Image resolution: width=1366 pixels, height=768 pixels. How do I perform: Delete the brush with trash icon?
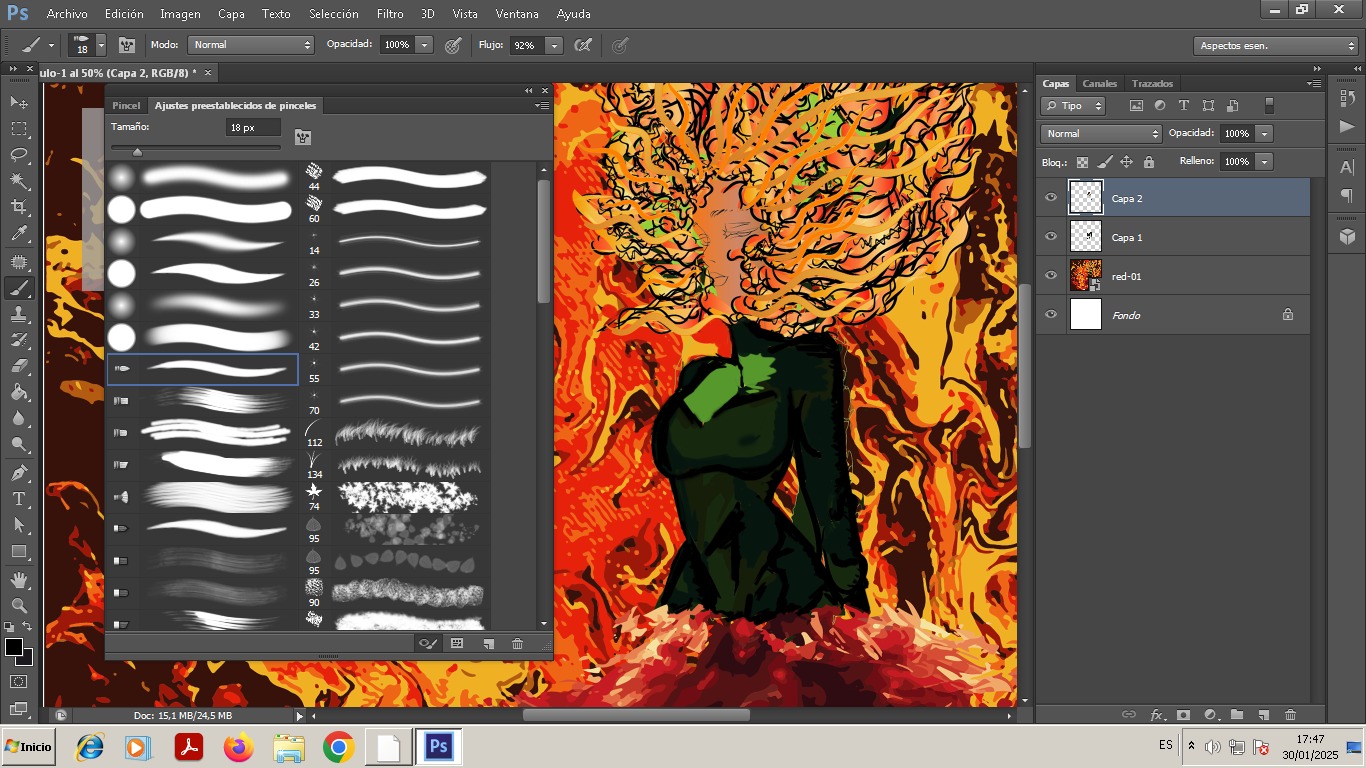coord(517,644)
